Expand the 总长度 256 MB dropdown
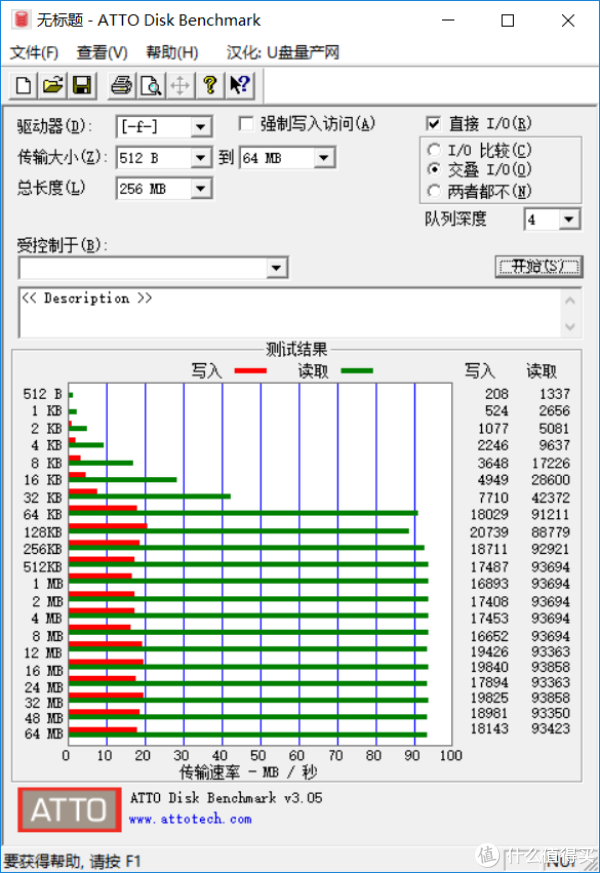Screen dimensions: 600x873 [201, 189]
